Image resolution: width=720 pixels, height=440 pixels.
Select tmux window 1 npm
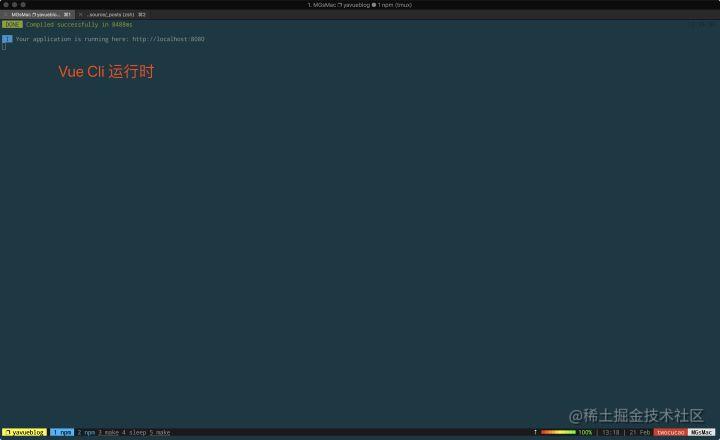pyautogui.click(x=62, y=432)
